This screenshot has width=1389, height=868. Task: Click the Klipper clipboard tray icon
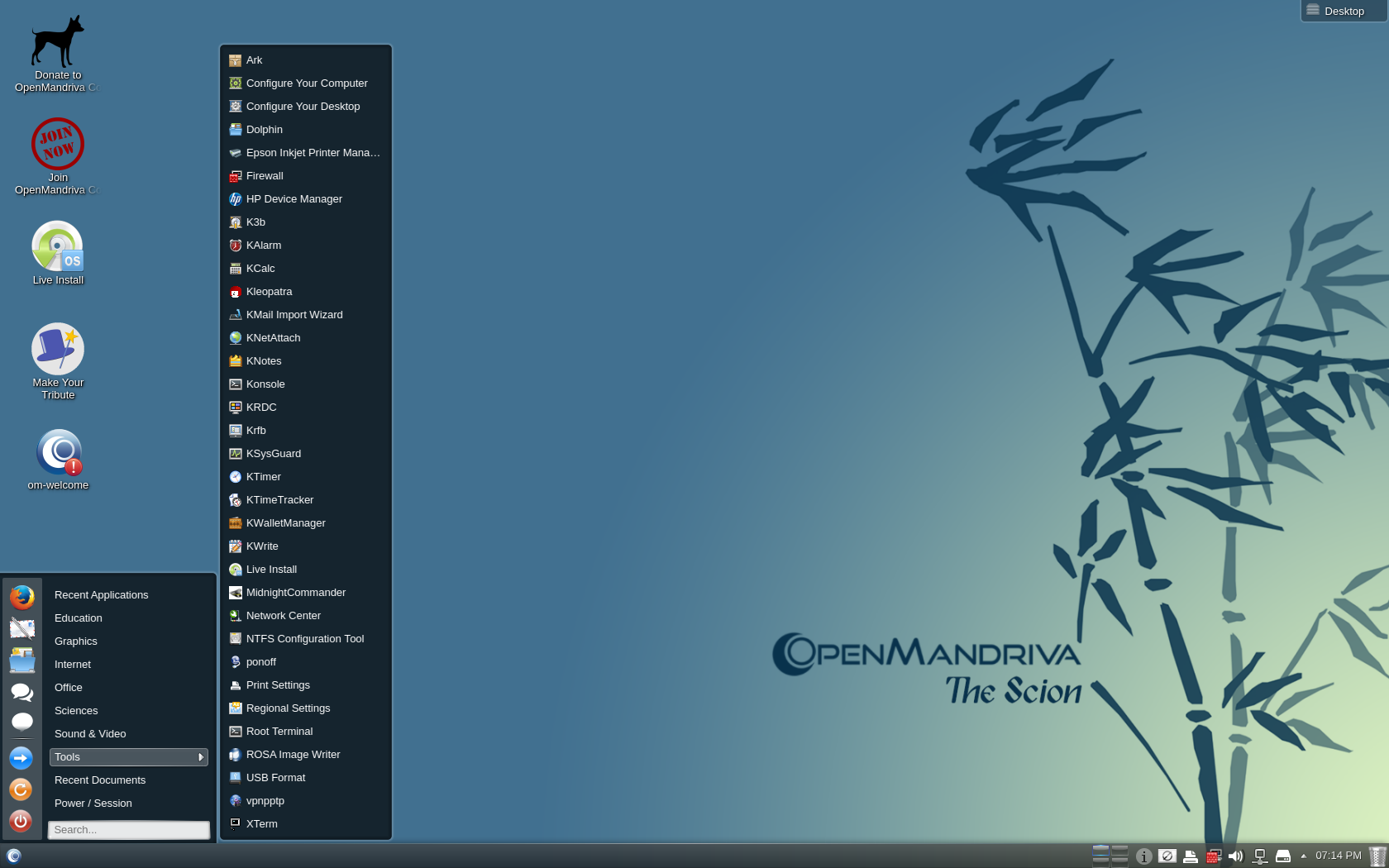tap(1167, 856)
